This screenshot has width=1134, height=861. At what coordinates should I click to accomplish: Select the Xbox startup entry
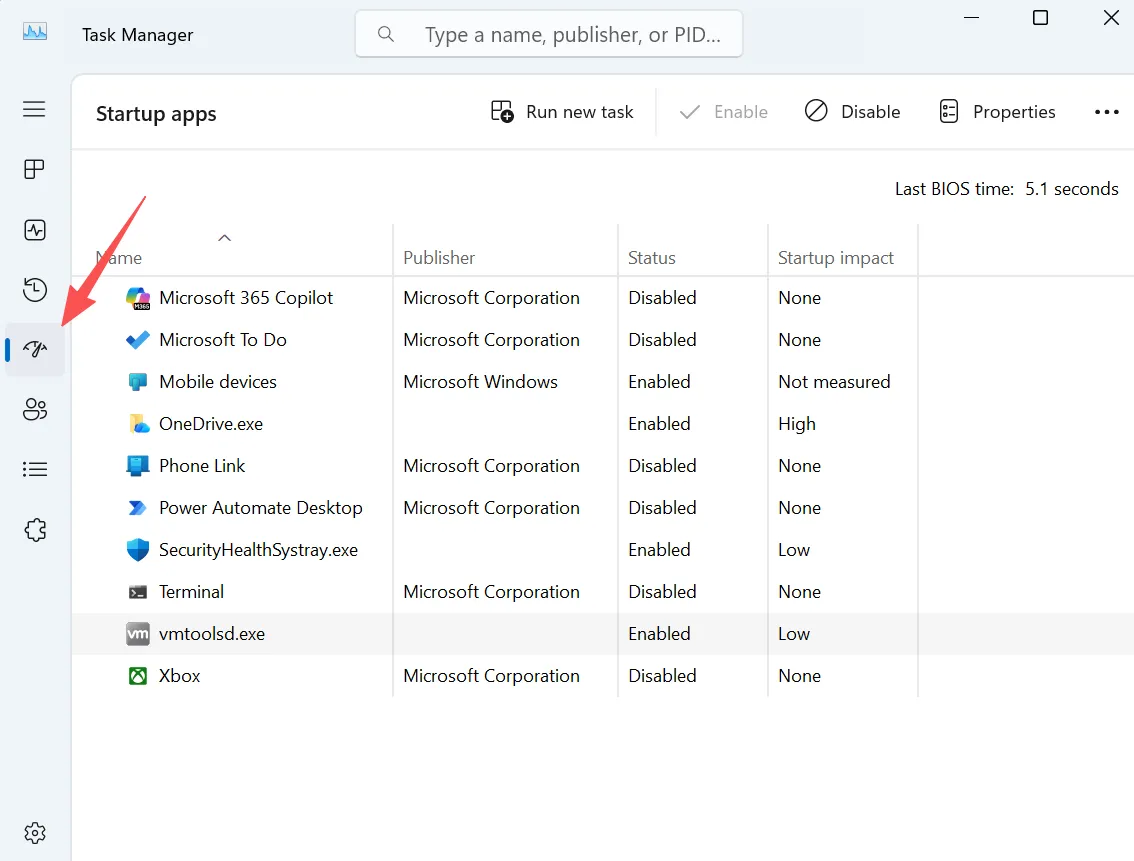click(x=602, y=676)
